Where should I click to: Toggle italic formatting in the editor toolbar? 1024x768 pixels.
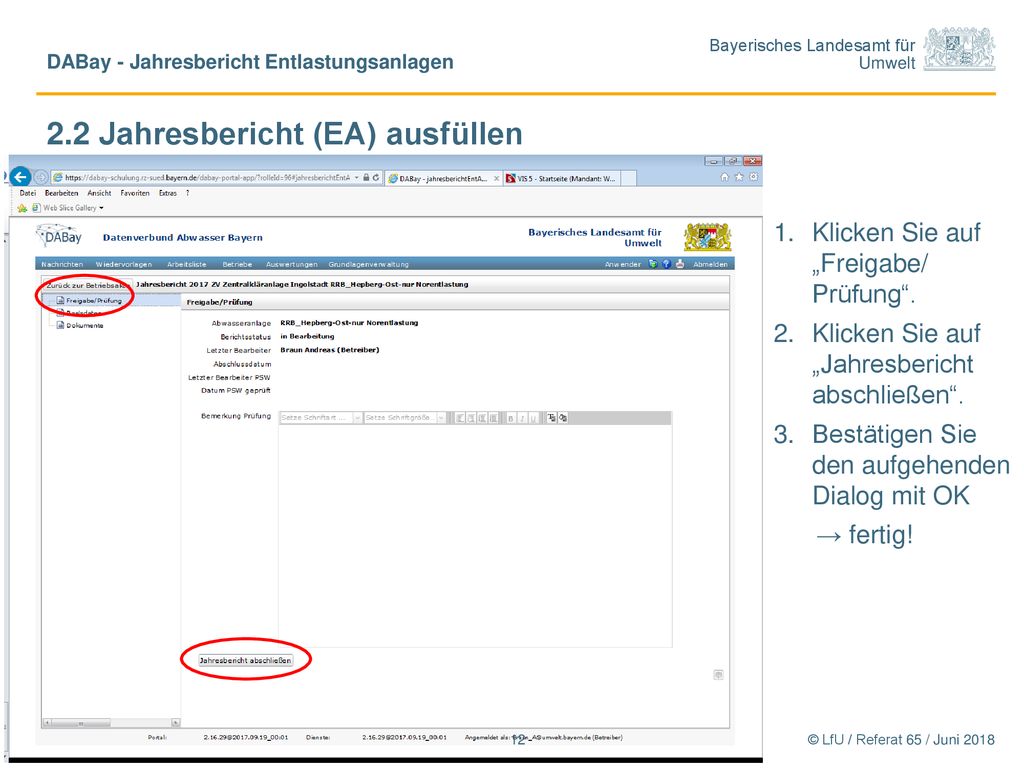coord(522,418)
